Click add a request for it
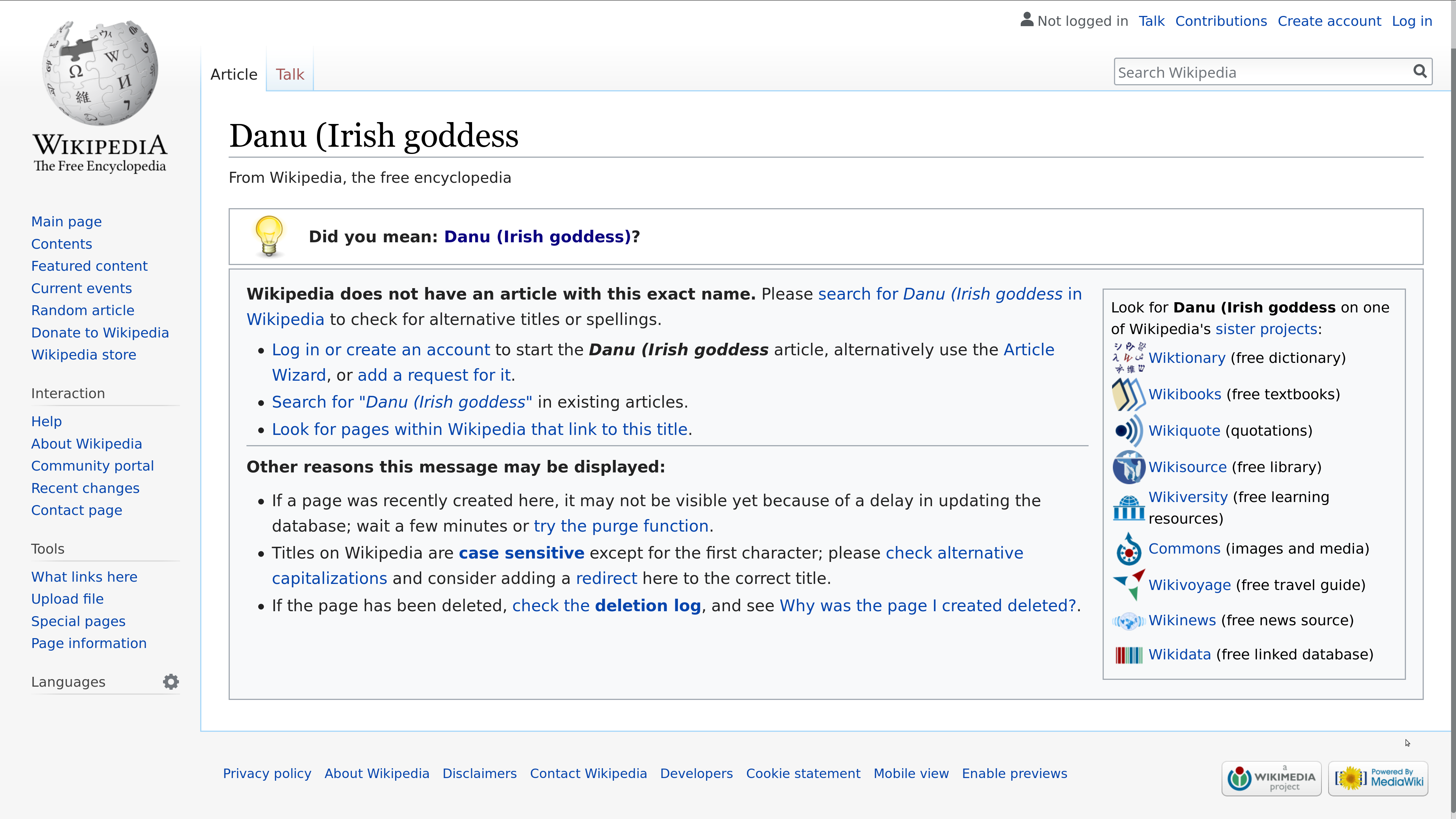Screen dimensions: 1456x819 (x=434, y=375)
